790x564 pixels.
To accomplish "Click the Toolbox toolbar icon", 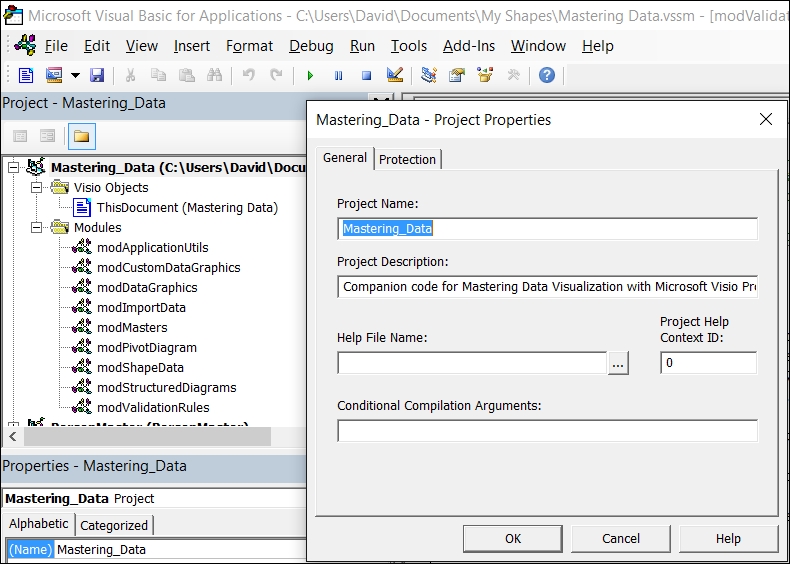I will [x=513, y=76].
